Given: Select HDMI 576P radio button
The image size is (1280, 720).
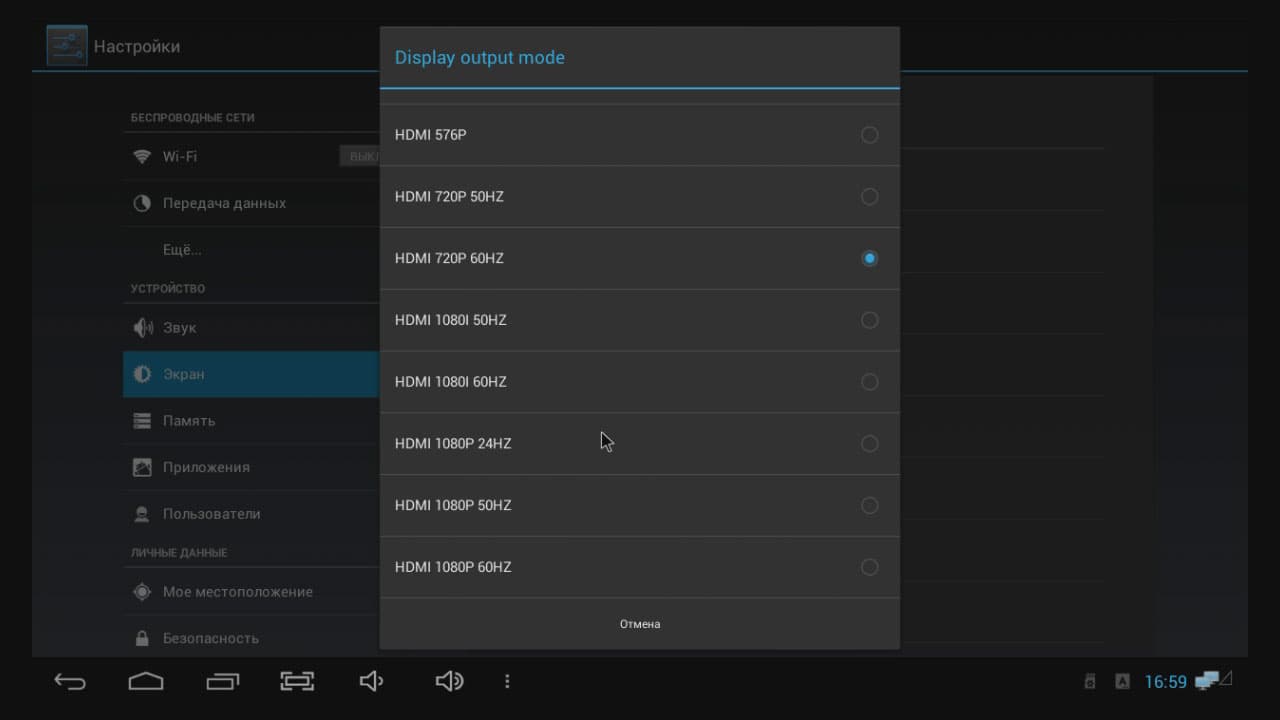Looking at the screenshot, I should tap(869, 135).
